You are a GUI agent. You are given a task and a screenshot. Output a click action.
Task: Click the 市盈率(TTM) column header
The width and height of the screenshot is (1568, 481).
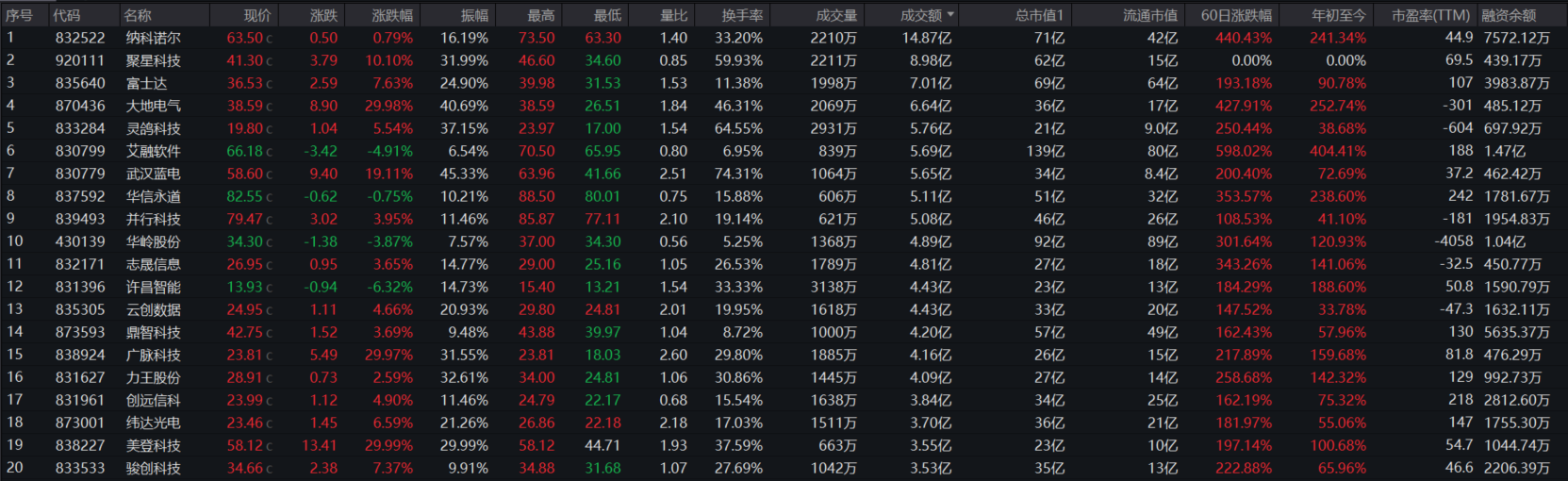tap(1431, 15)
